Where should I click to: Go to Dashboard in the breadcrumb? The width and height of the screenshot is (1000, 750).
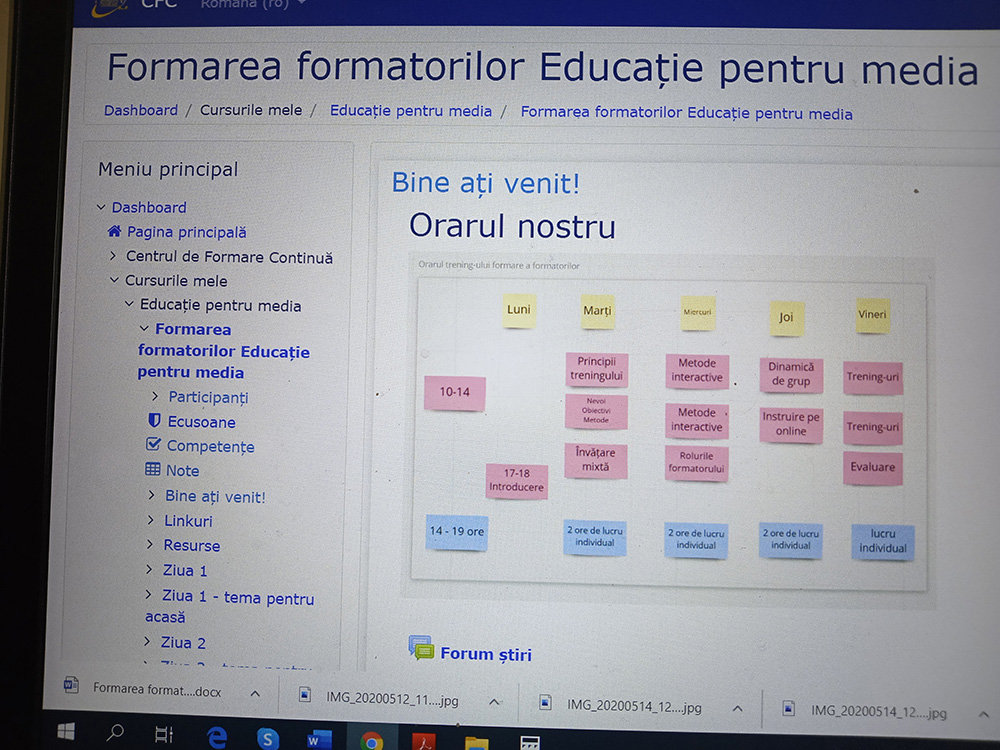141,110
